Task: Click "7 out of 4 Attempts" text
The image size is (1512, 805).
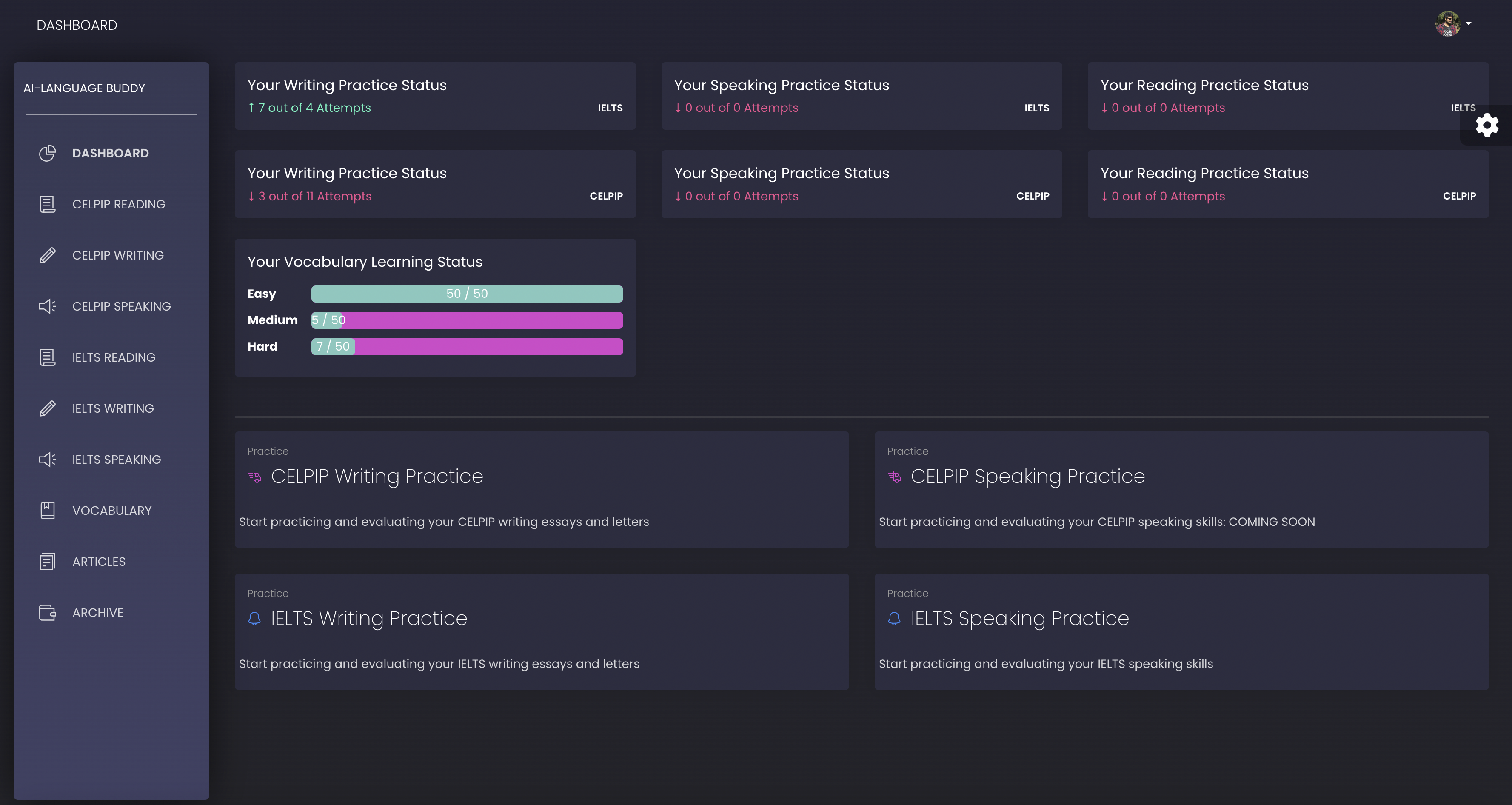Action: (x=314, y=108)
